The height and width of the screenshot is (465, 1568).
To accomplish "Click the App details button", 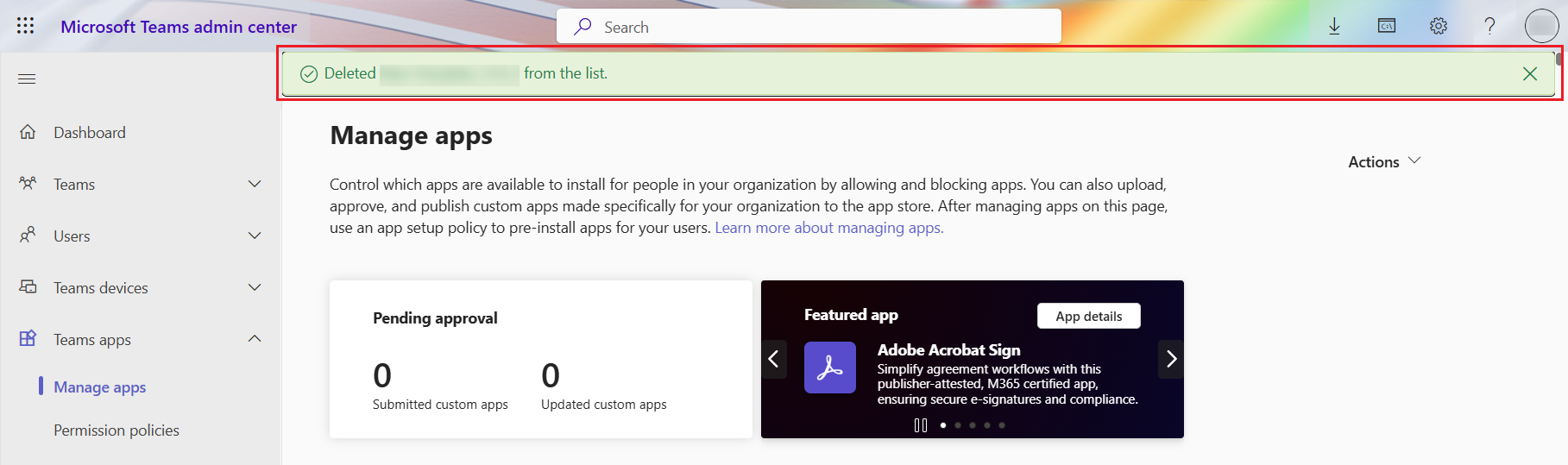I will point(1088,316).
